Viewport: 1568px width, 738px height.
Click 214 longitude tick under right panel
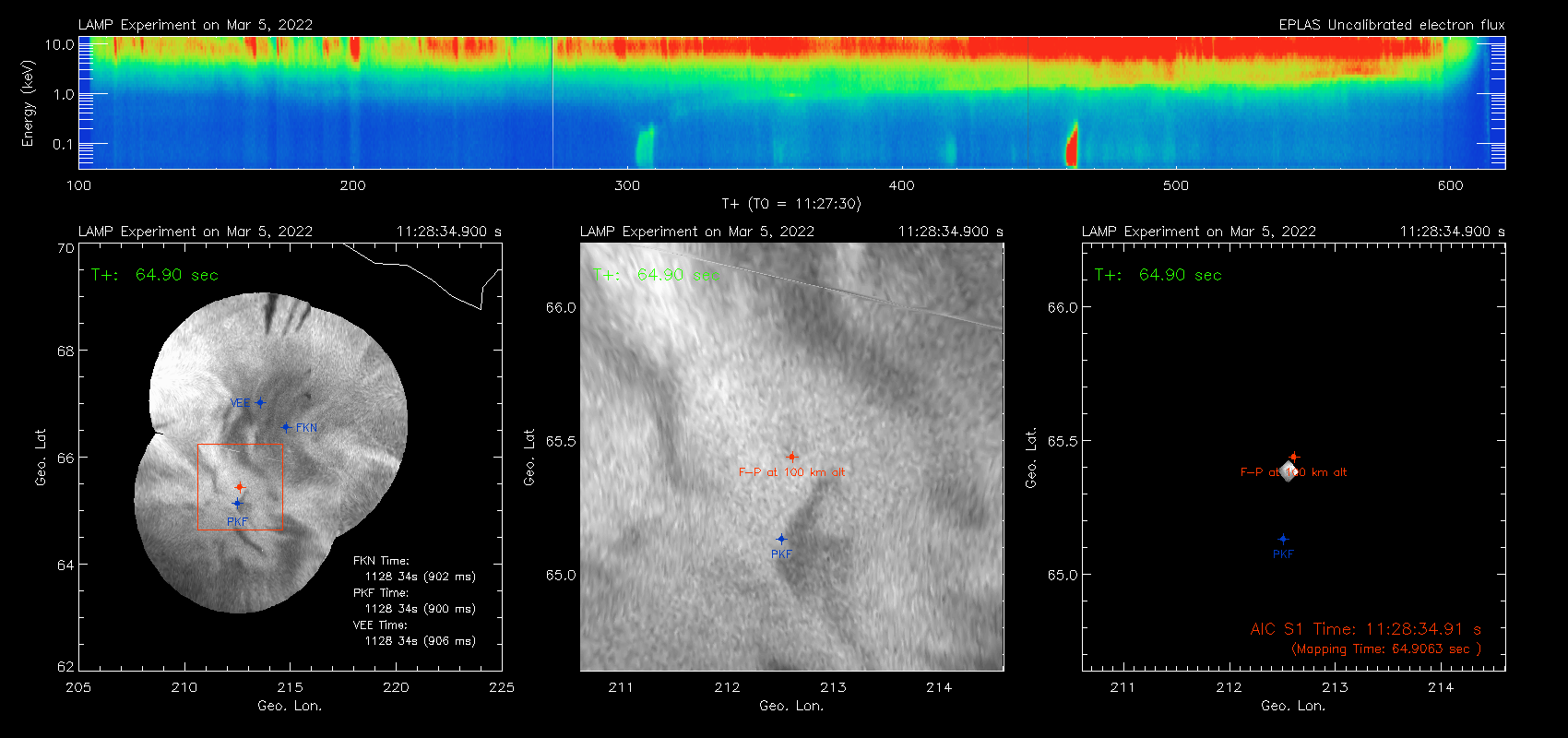point(1441,687)
